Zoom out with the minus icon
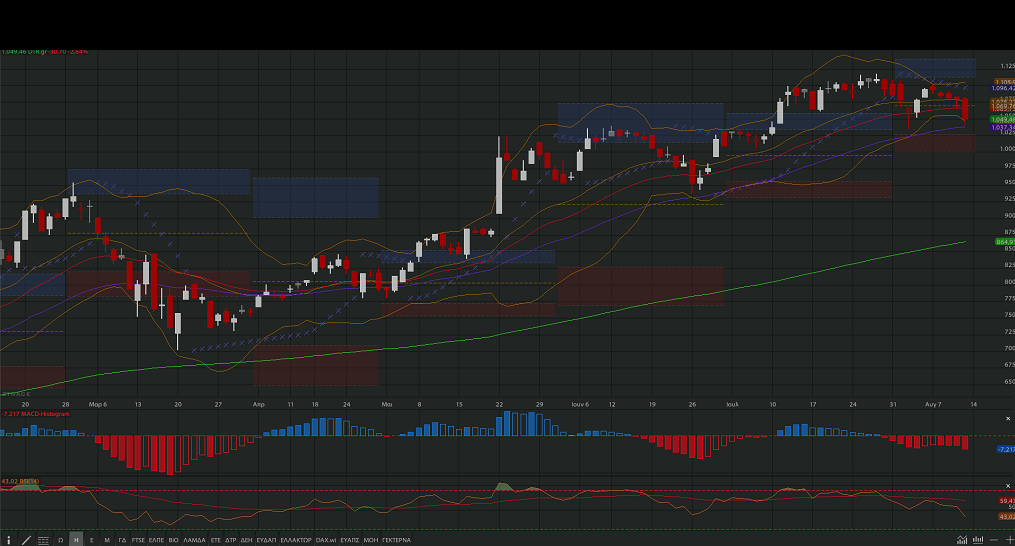Image resolution: width=1015 pixels, height=546 pixels. [996, 540]
